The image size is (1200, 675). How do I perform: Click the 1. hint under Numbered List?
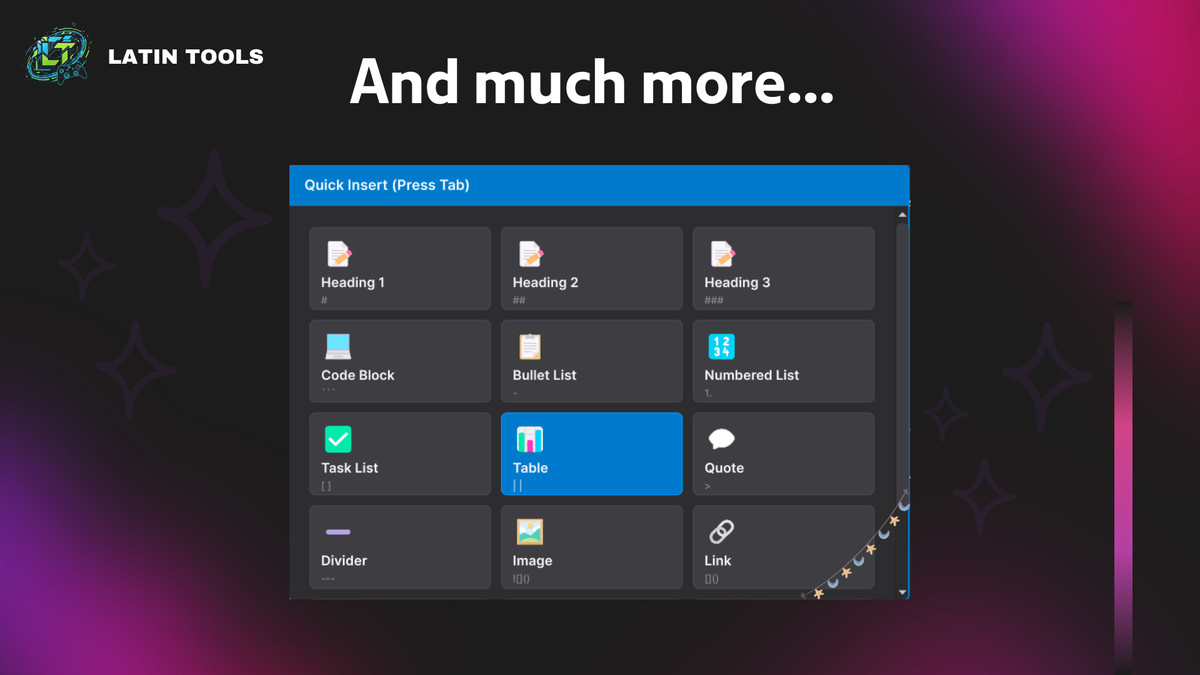[x=708, y=393]
